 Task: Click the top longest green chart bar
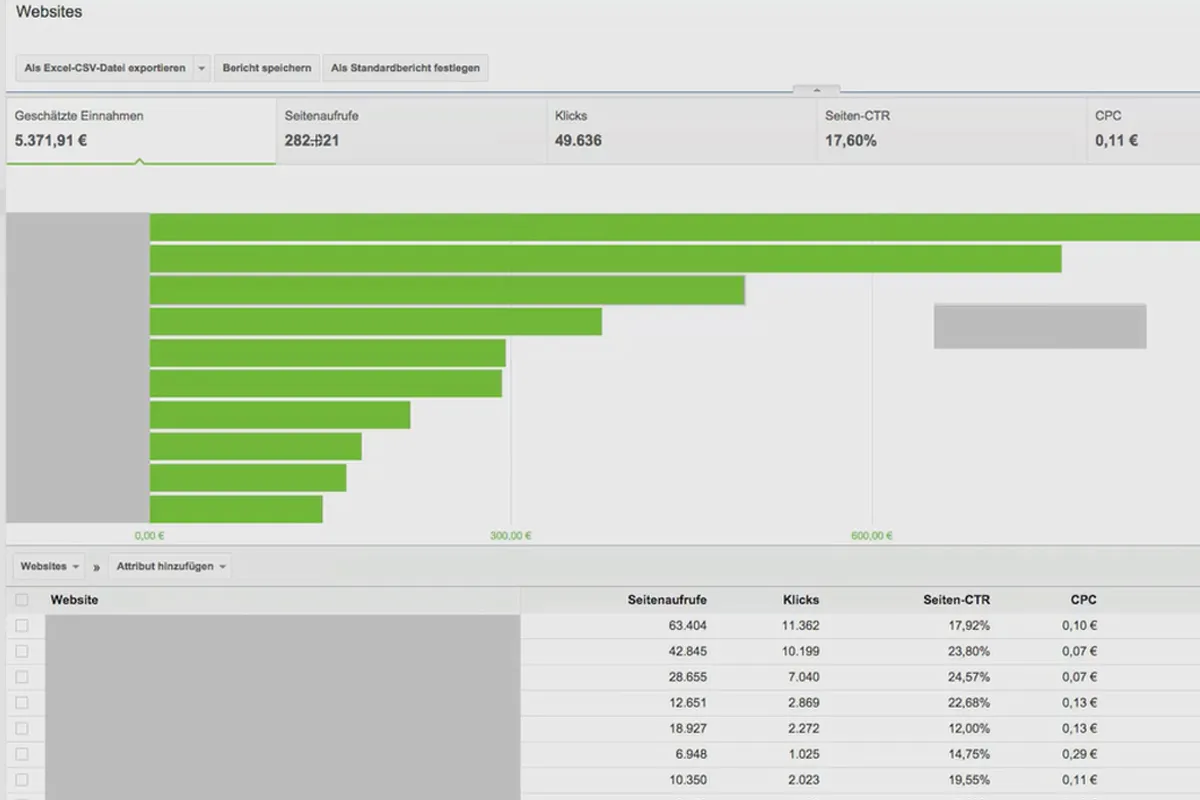pos(675,227)
